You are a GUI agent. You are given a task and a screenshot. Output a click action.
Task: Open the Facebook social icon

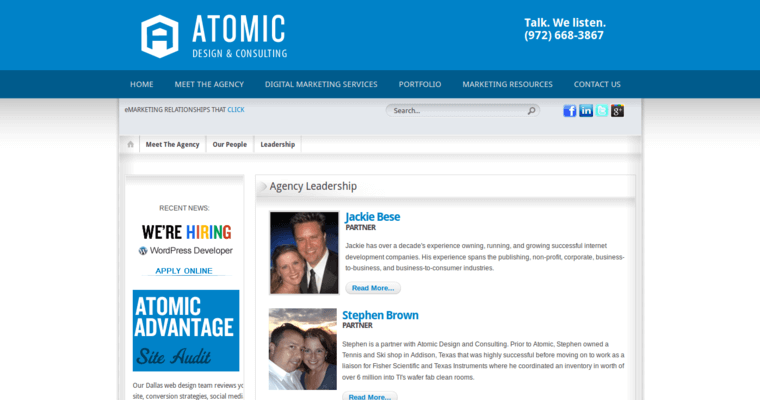tap(570, 111)
